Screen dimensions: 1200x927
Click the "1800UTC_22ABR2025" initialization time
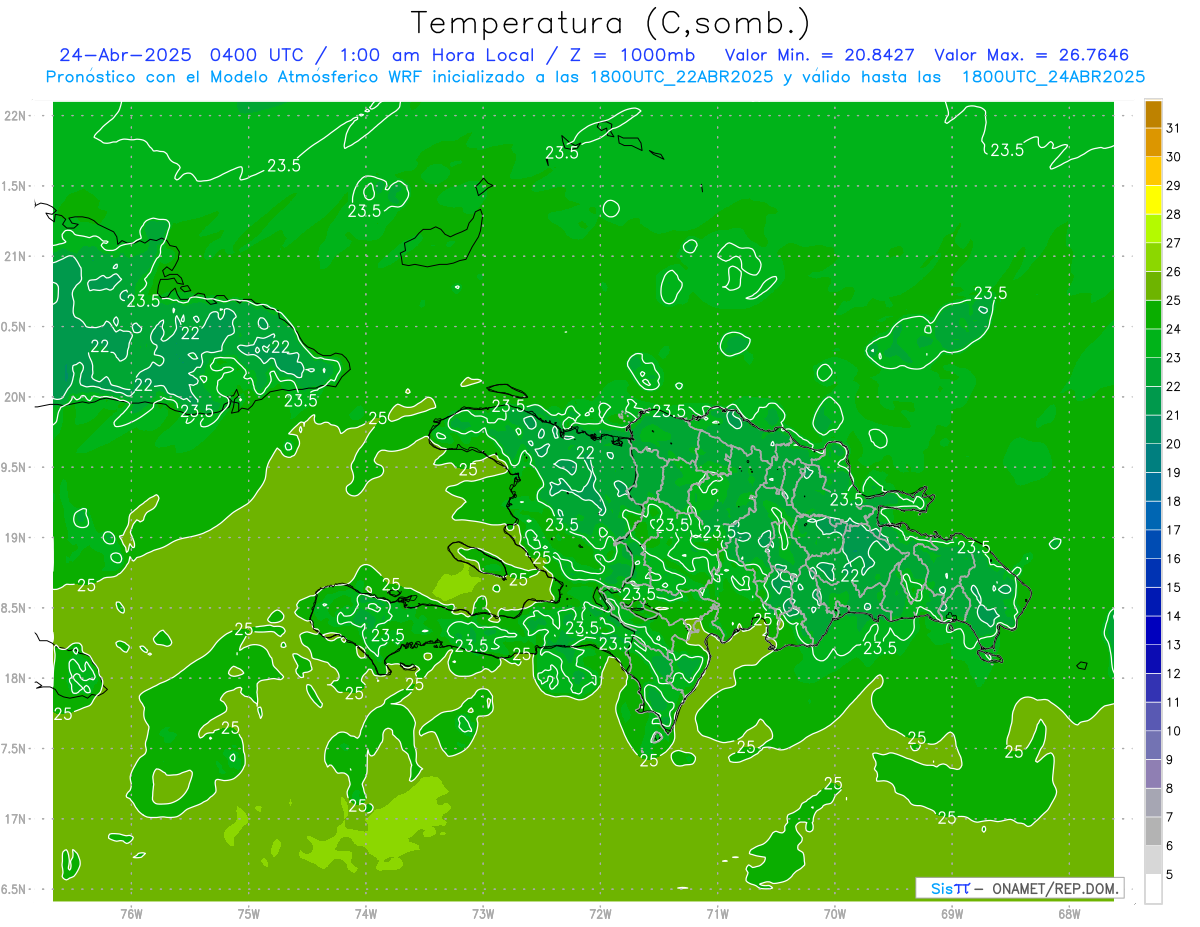682,77
